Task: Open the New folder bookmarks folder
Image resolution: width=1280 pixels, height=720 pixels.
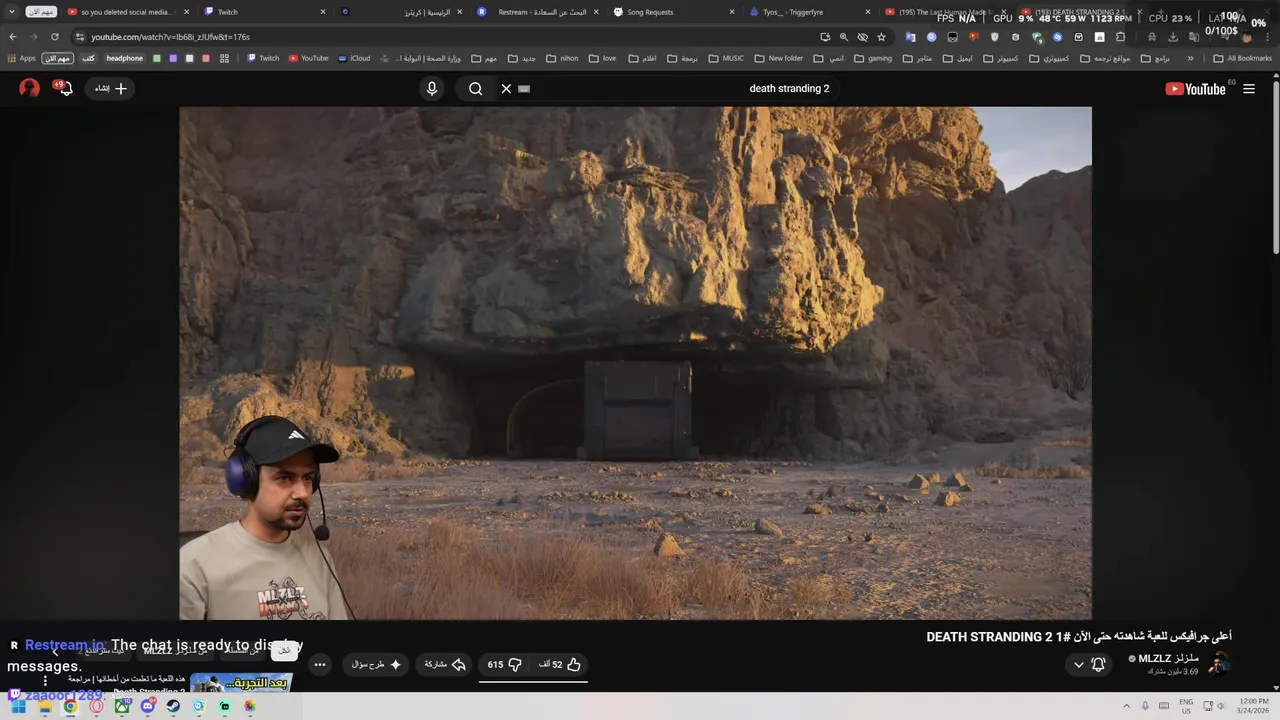Action: (x=778, y=58)
